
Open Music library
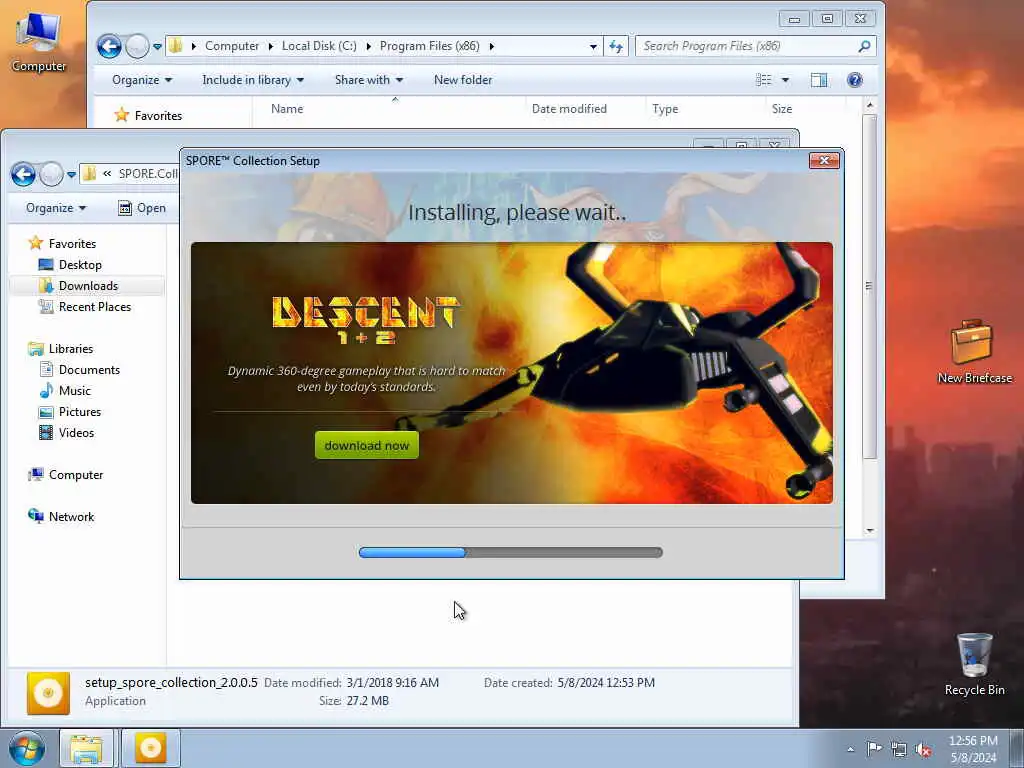pos(74,391)
